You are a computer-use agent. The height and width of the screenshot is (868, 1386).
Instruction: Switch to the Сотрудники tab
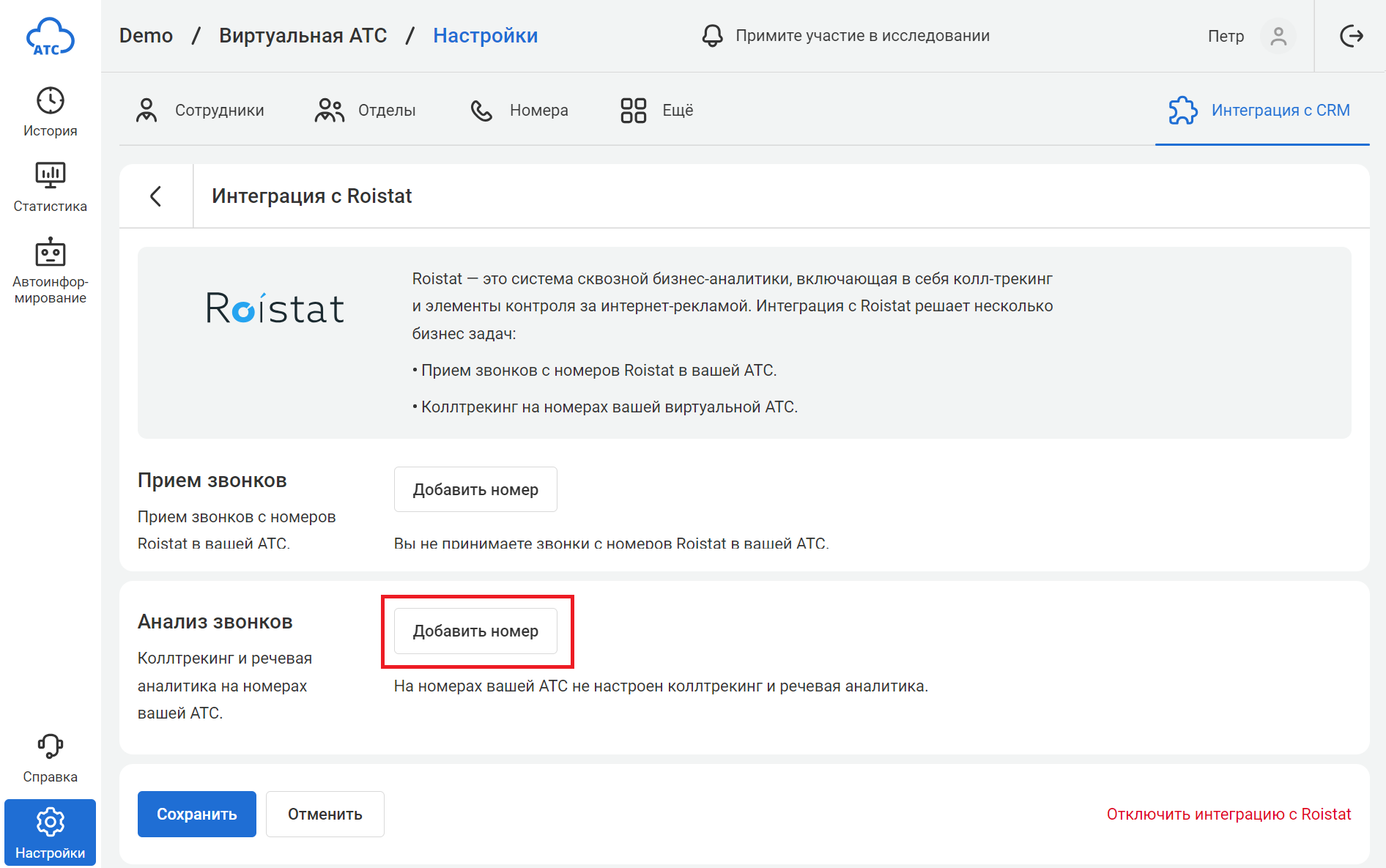click(x=200, y=111)
